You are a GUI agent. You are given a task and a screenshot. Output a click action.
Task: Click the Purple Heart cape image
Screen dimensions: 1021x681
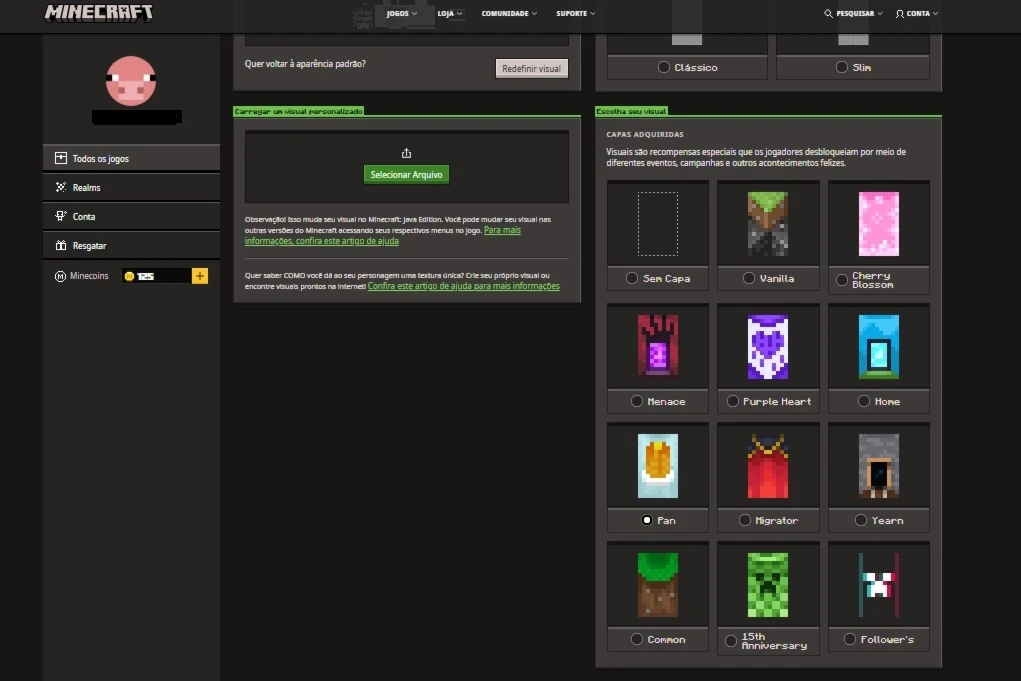click(x=768, y=346)
